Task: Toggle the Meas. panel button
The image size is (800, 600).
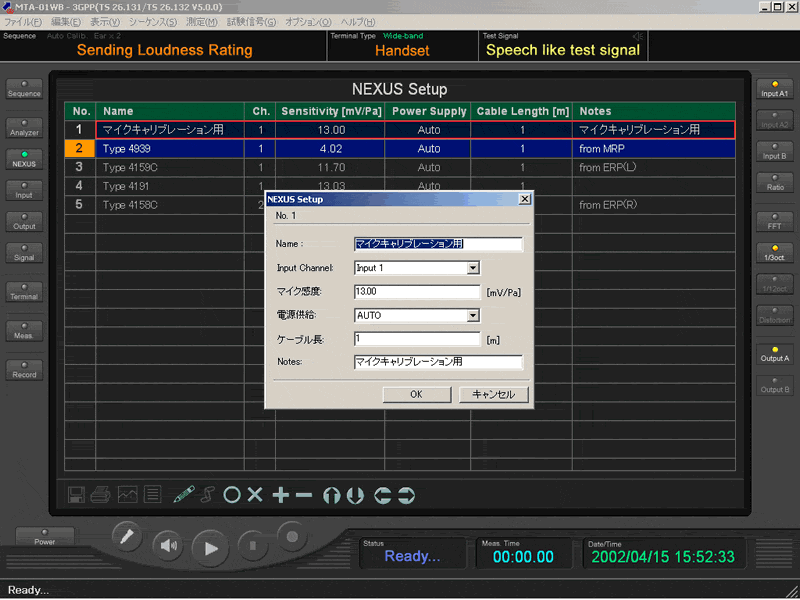Action: (24, 331)
